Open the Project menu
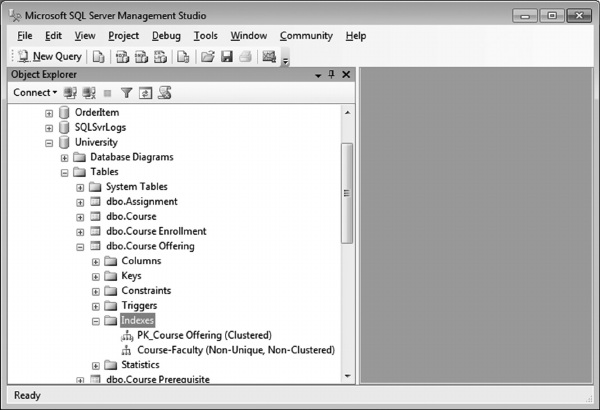The image size is (600, 410). pos(123,36)
